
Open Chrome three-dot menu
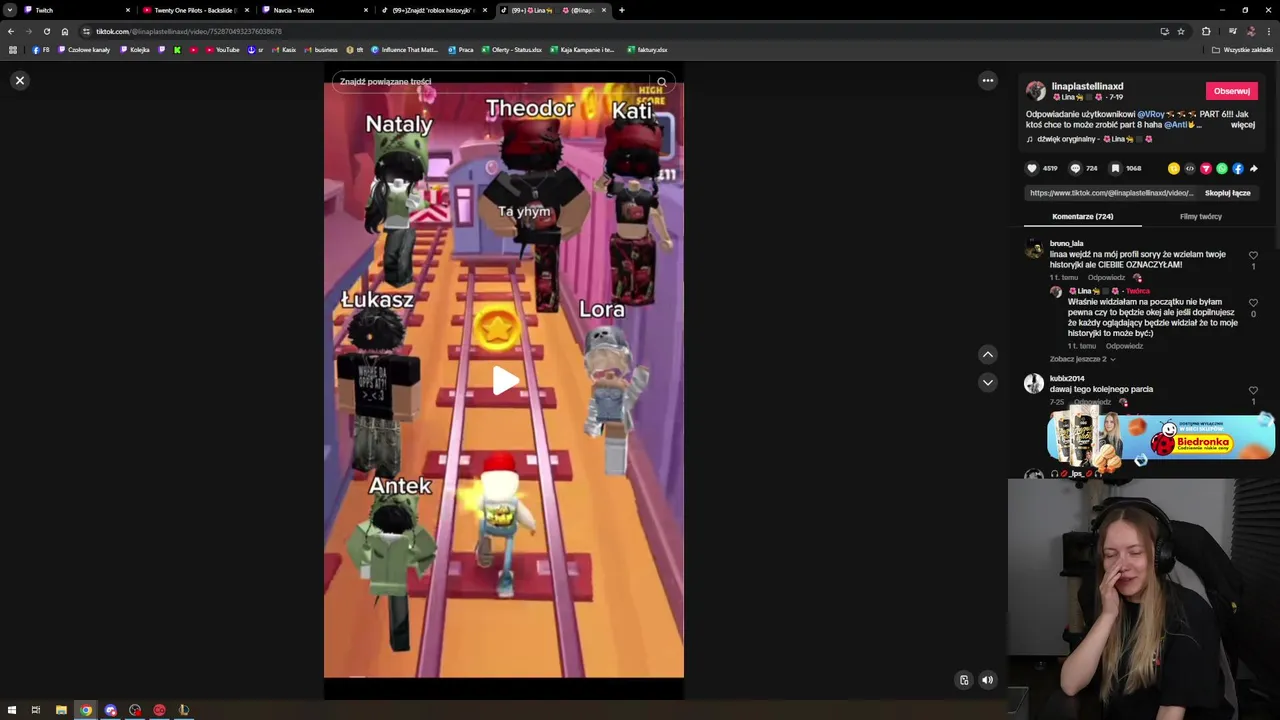pos(1268,31)
